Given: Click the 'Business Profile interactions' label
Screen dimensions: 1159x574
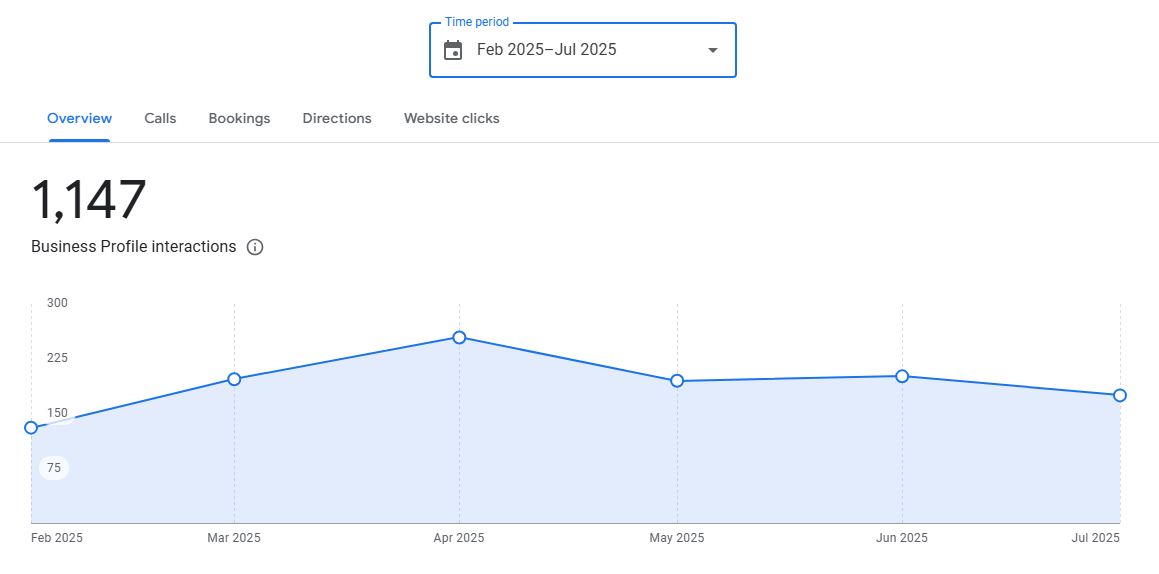Looking at the screenshot, I should [x=133, y=247].
